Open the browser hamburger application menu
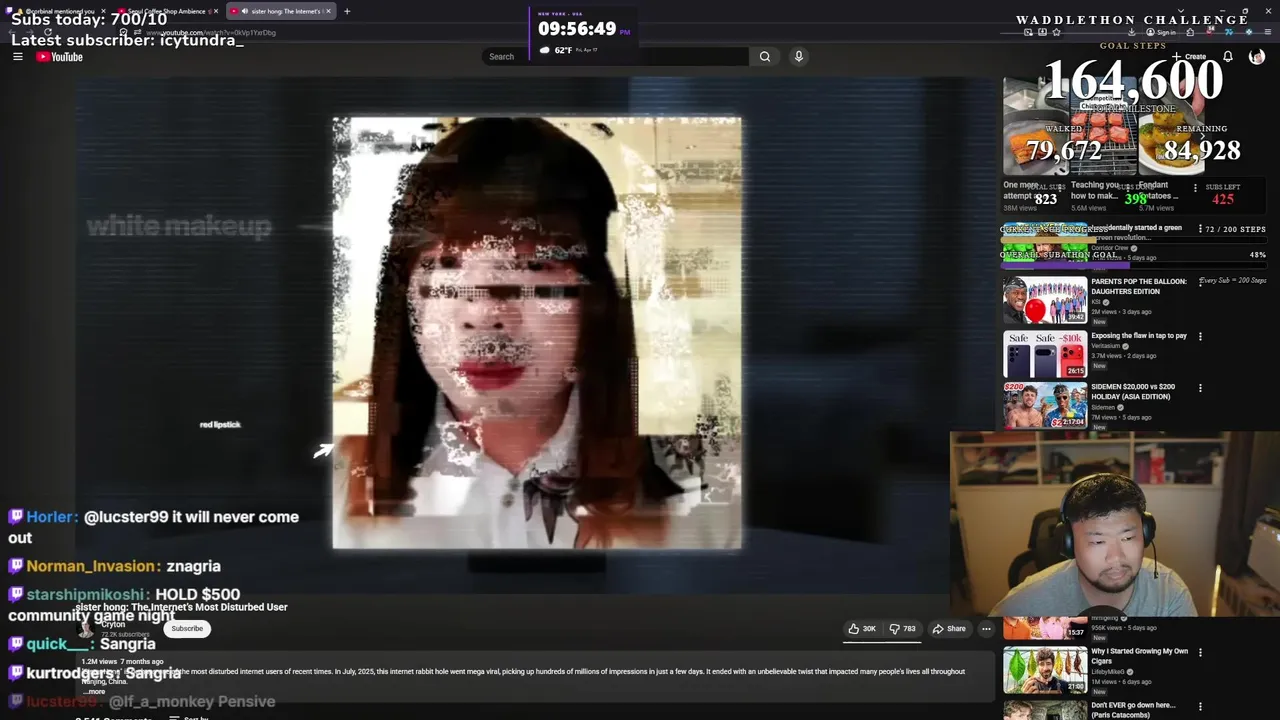 1268,32
